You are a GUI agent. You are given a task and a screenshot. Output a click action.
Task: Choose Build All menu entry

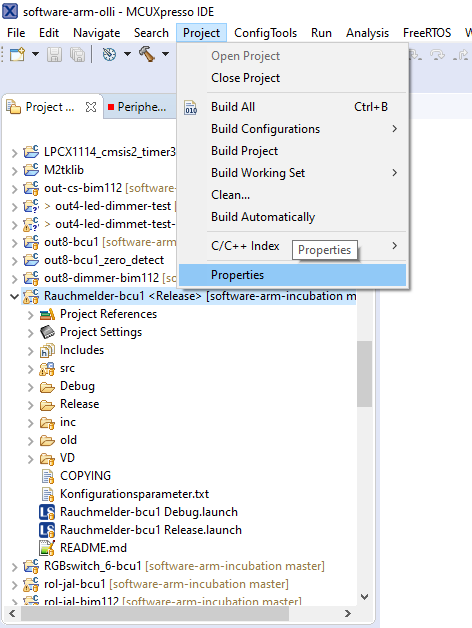coord(292,107)
